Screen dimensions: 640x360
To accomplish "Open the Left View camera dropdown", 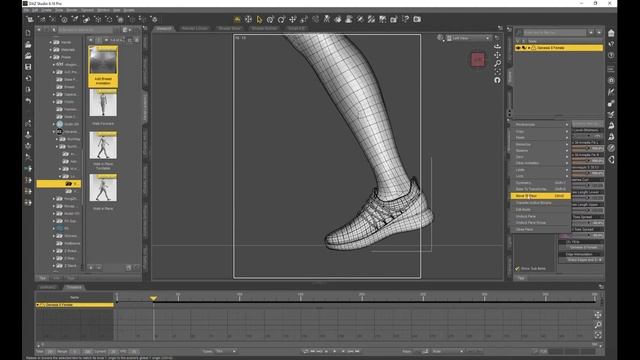I will point(469,38).
